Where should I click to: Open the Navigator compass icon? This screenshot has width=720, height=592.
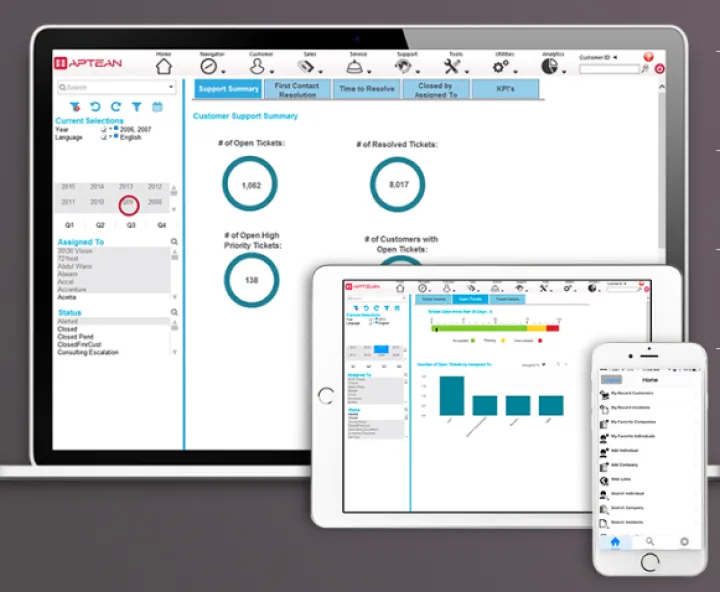209,67
